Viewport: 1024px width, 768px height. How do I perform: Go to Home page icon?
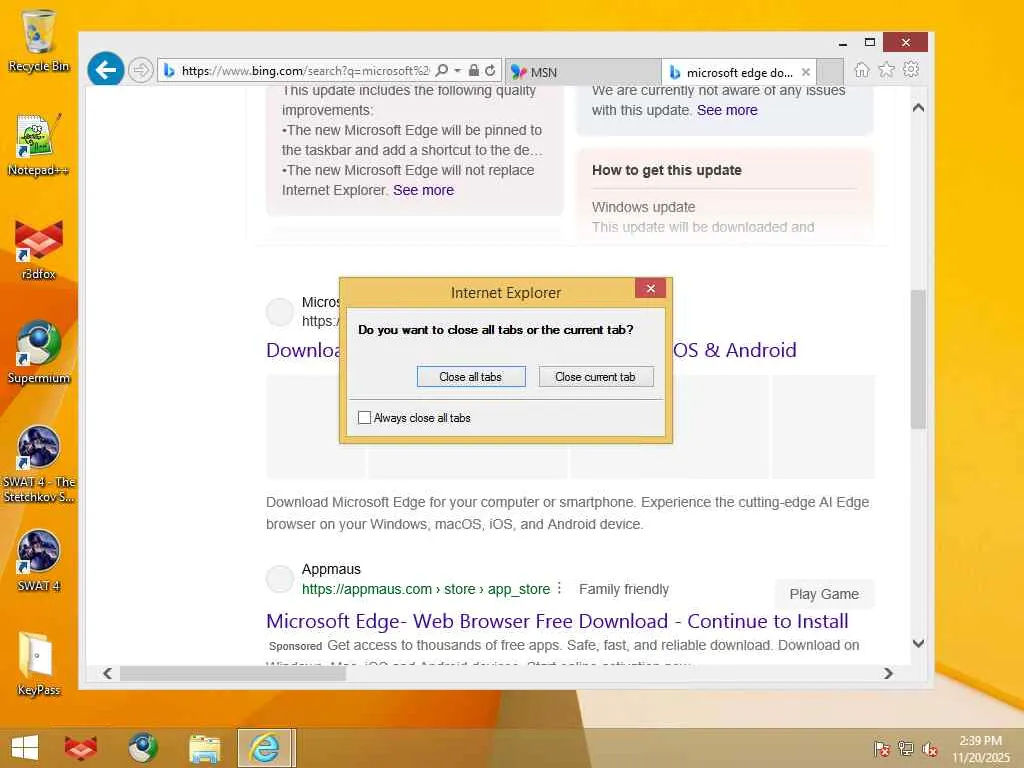862,70
